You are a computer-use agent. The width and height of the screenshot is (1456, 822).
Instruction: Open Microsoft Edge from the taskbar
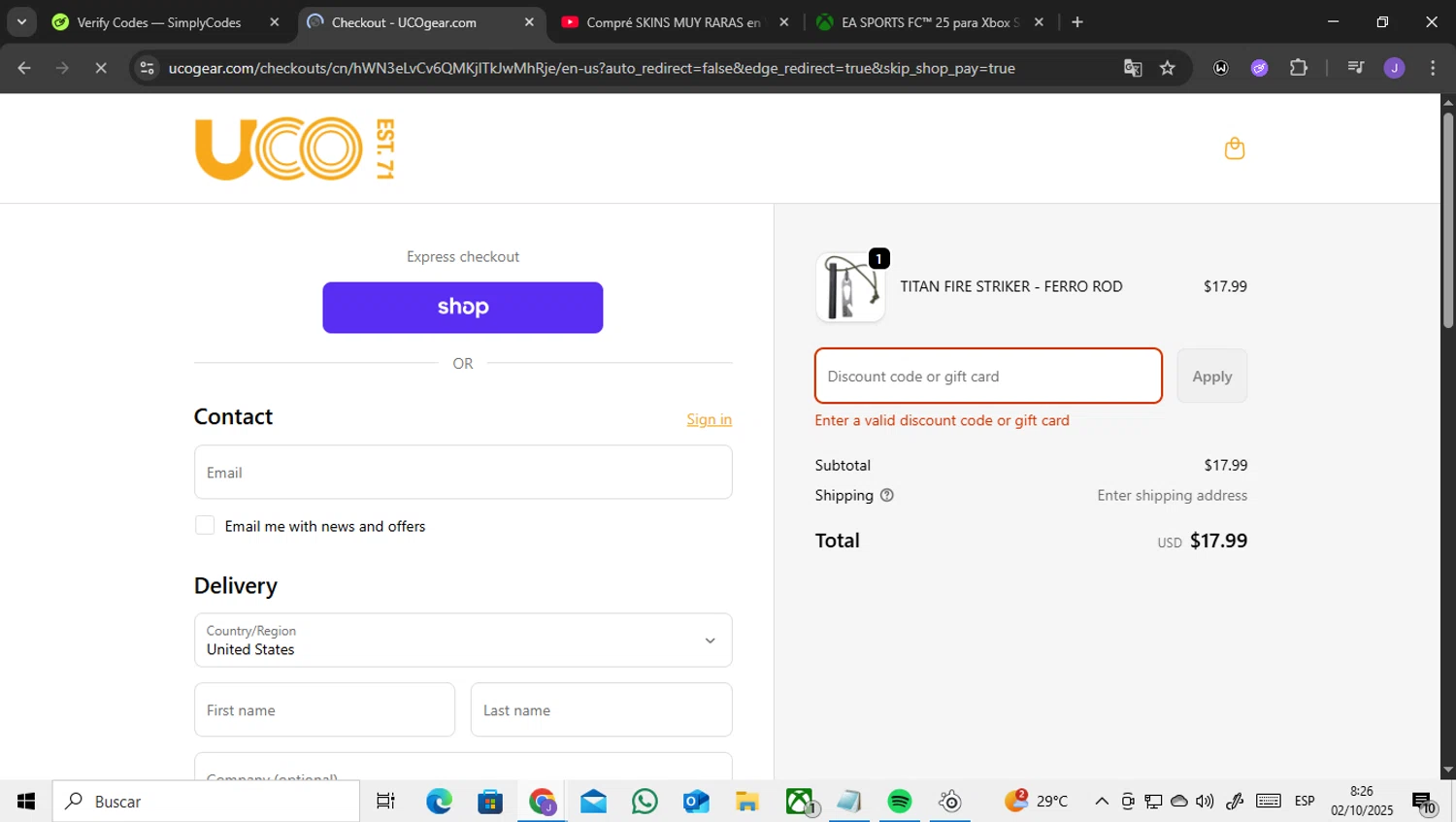[439, 802]
